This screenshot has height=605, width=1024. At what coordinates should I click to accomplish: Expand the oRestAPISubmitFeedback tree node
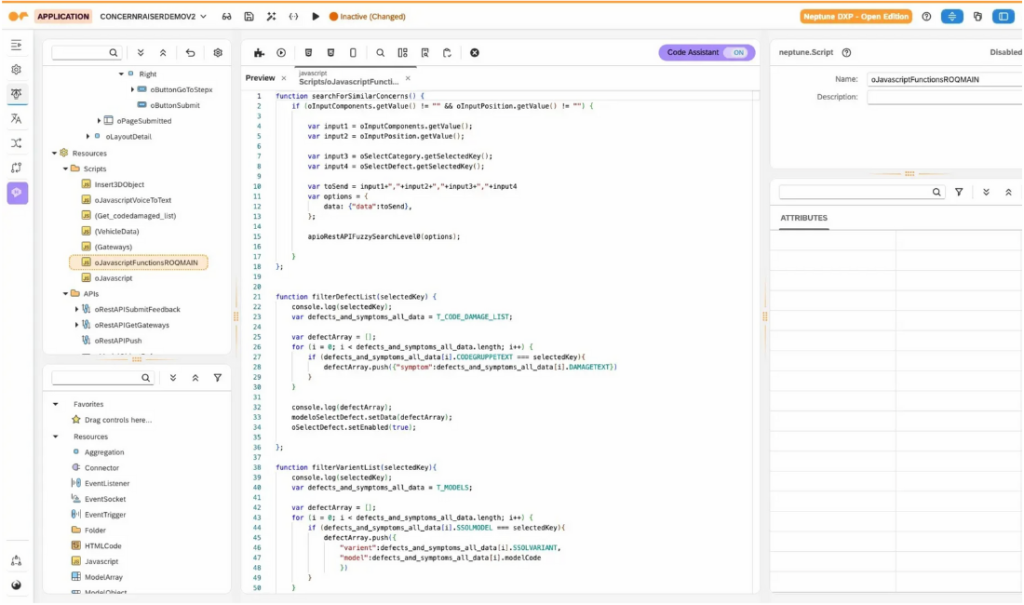pos(77,309)
